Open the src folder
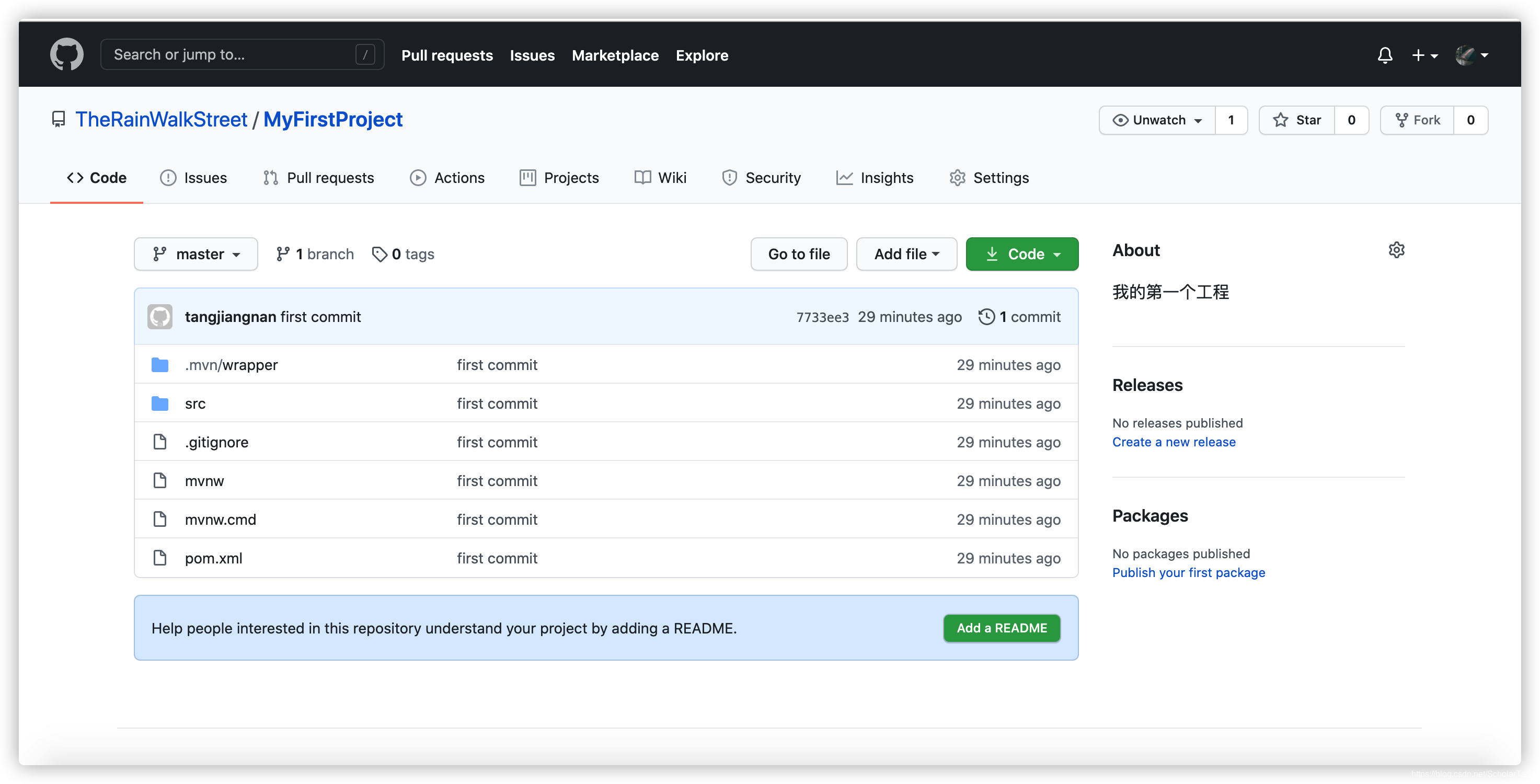This screenshot has width=1540, height=784. pyautogui.click(x=195, y=403)
